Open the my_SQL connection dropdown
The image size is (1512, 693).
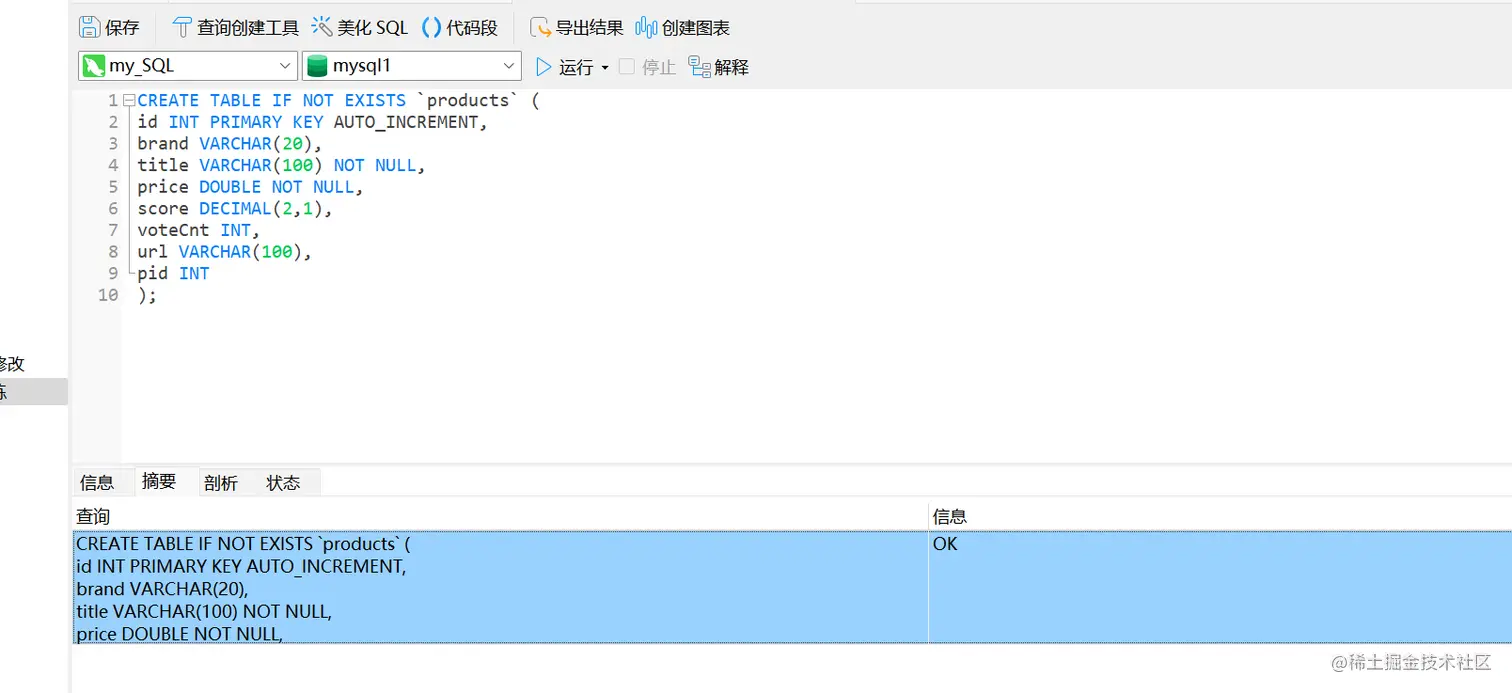point(188,66)
